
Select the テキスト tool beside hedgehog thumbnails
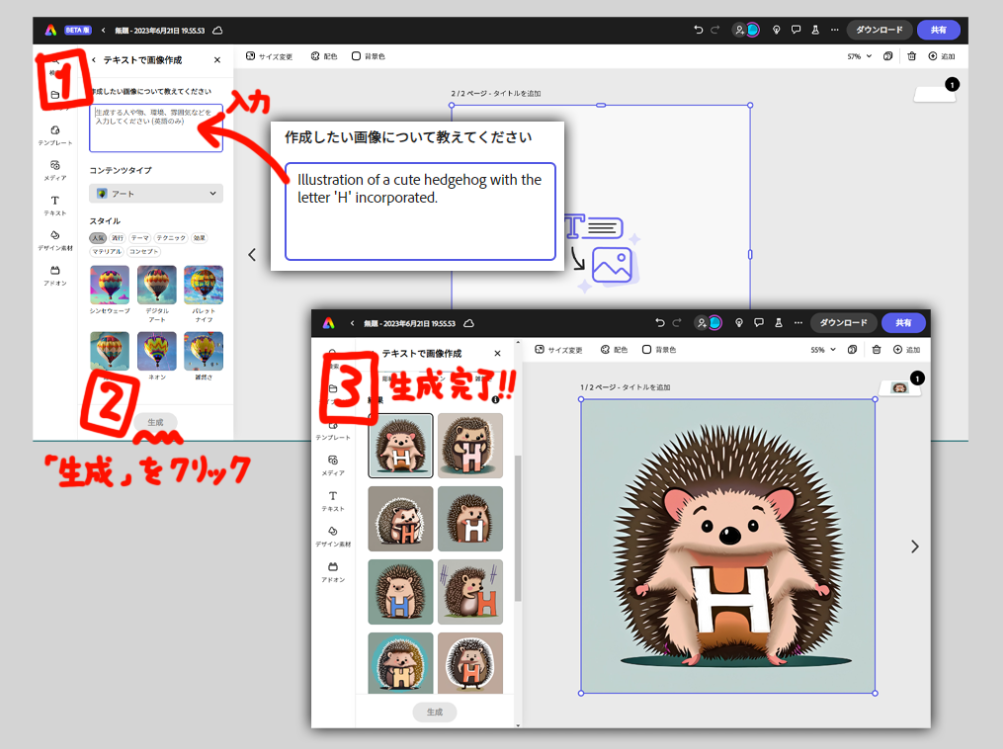pyautogui.click(x=333, y=500)
